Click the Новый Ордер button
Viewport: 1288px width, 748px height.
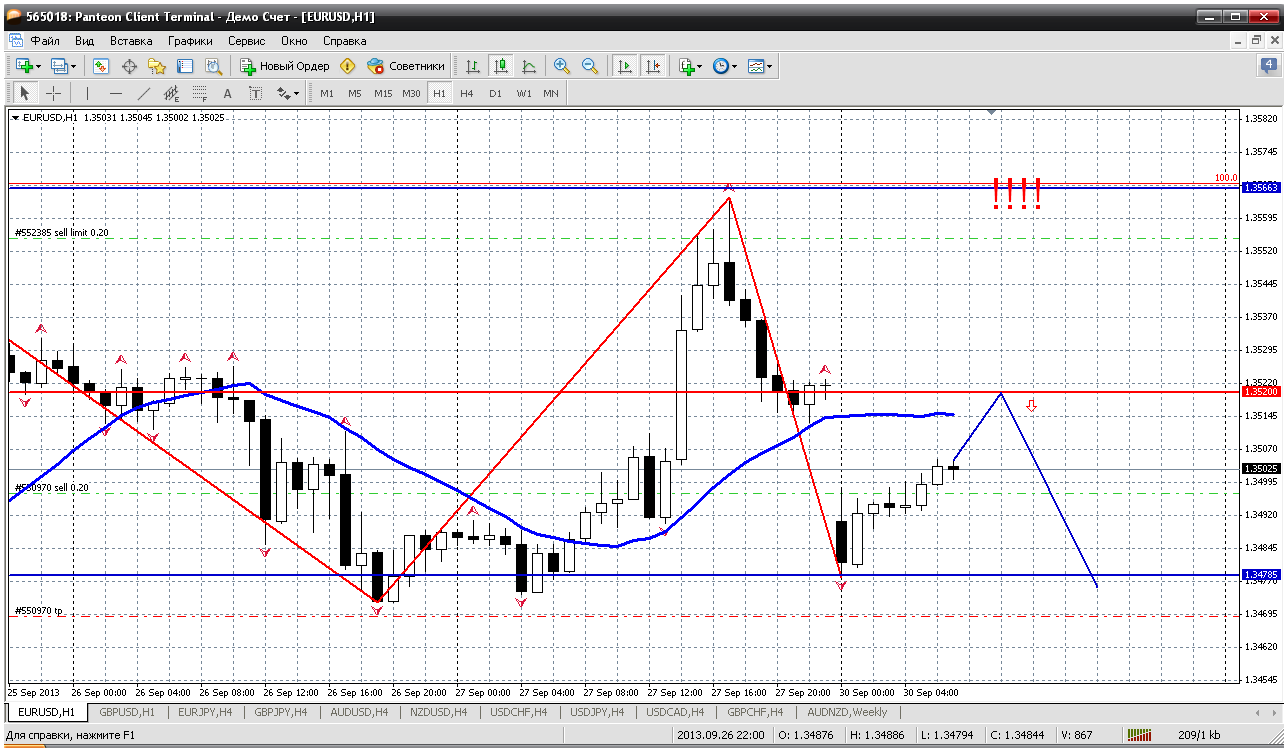pyautogui.click(x=285, y=66)
